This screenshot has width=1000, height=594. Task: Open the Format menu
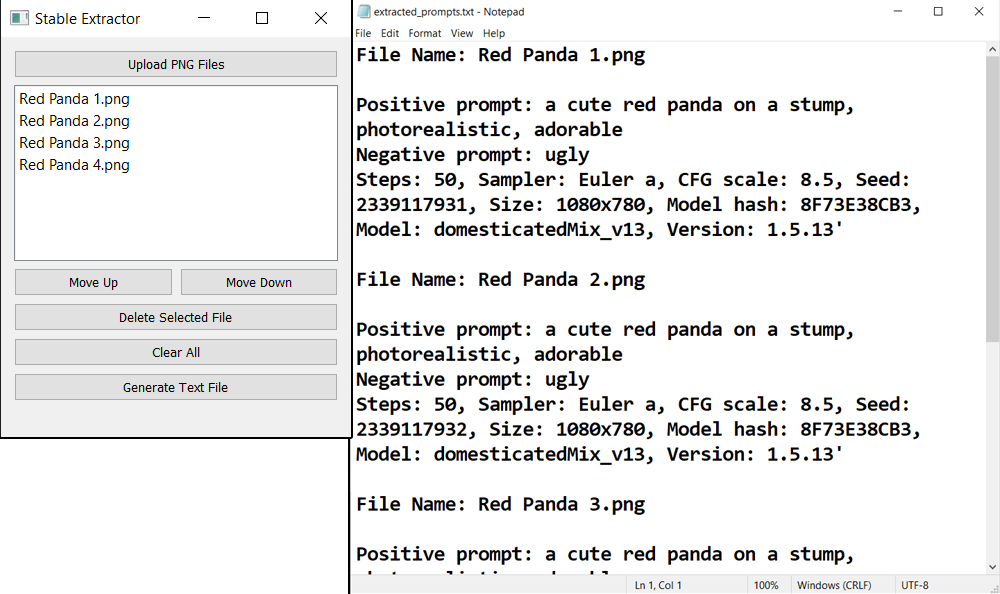(x=425, y=33)
